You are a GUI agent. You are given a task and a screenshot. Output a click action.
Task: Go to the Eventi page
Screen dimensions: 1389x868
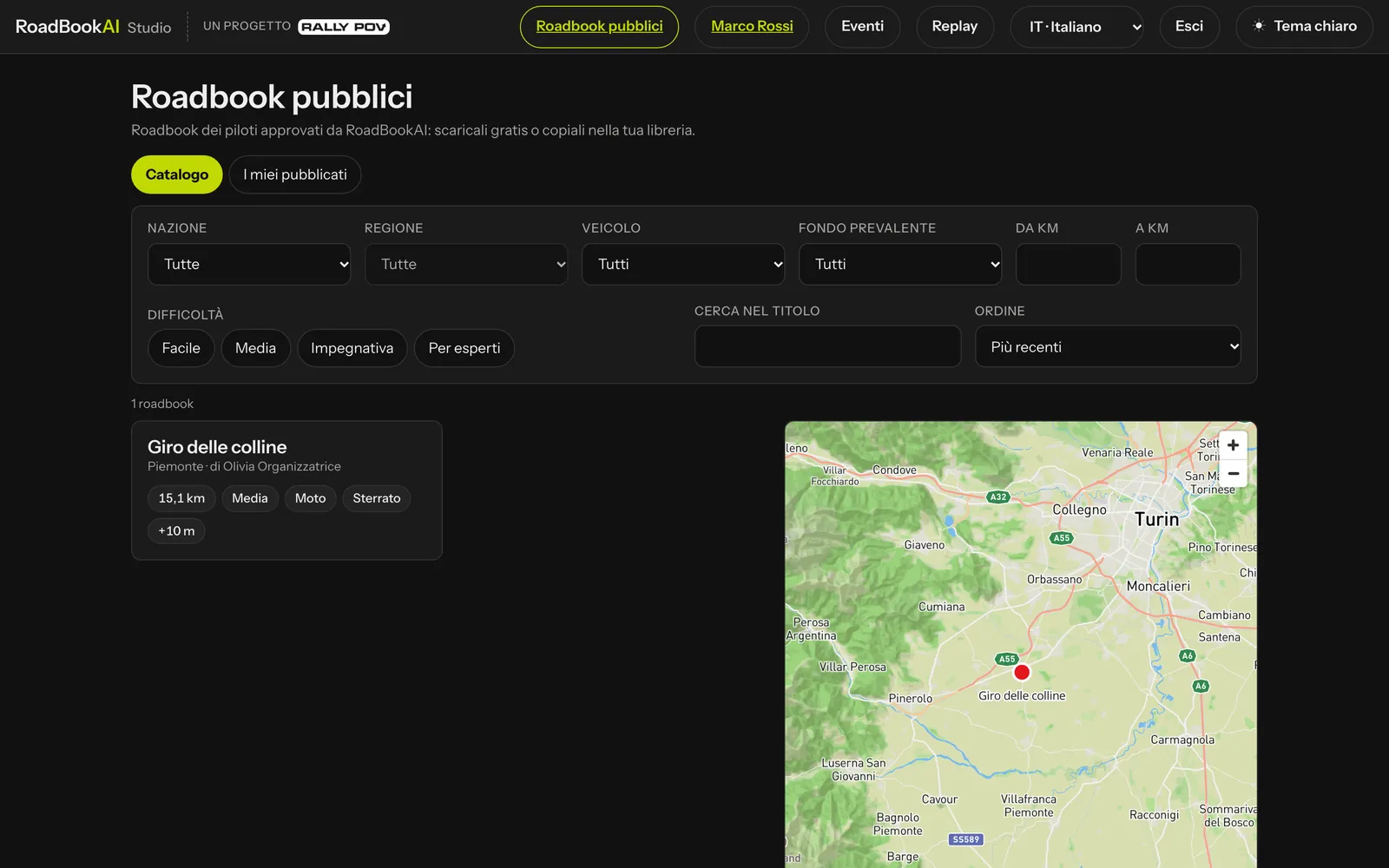coord(862,27)
